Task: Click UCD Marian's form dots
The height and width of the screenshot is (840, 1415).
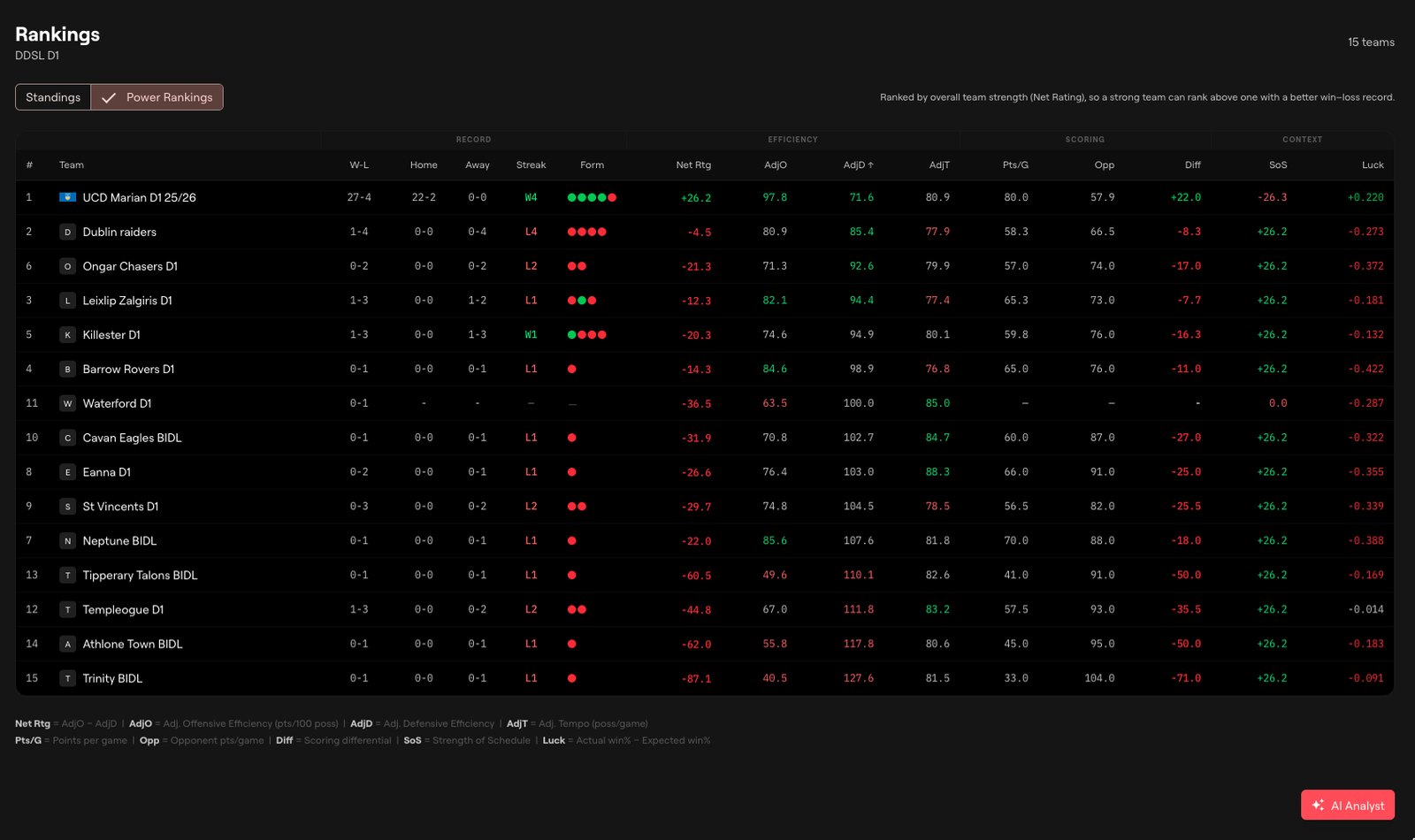Action: coord(592,198)
